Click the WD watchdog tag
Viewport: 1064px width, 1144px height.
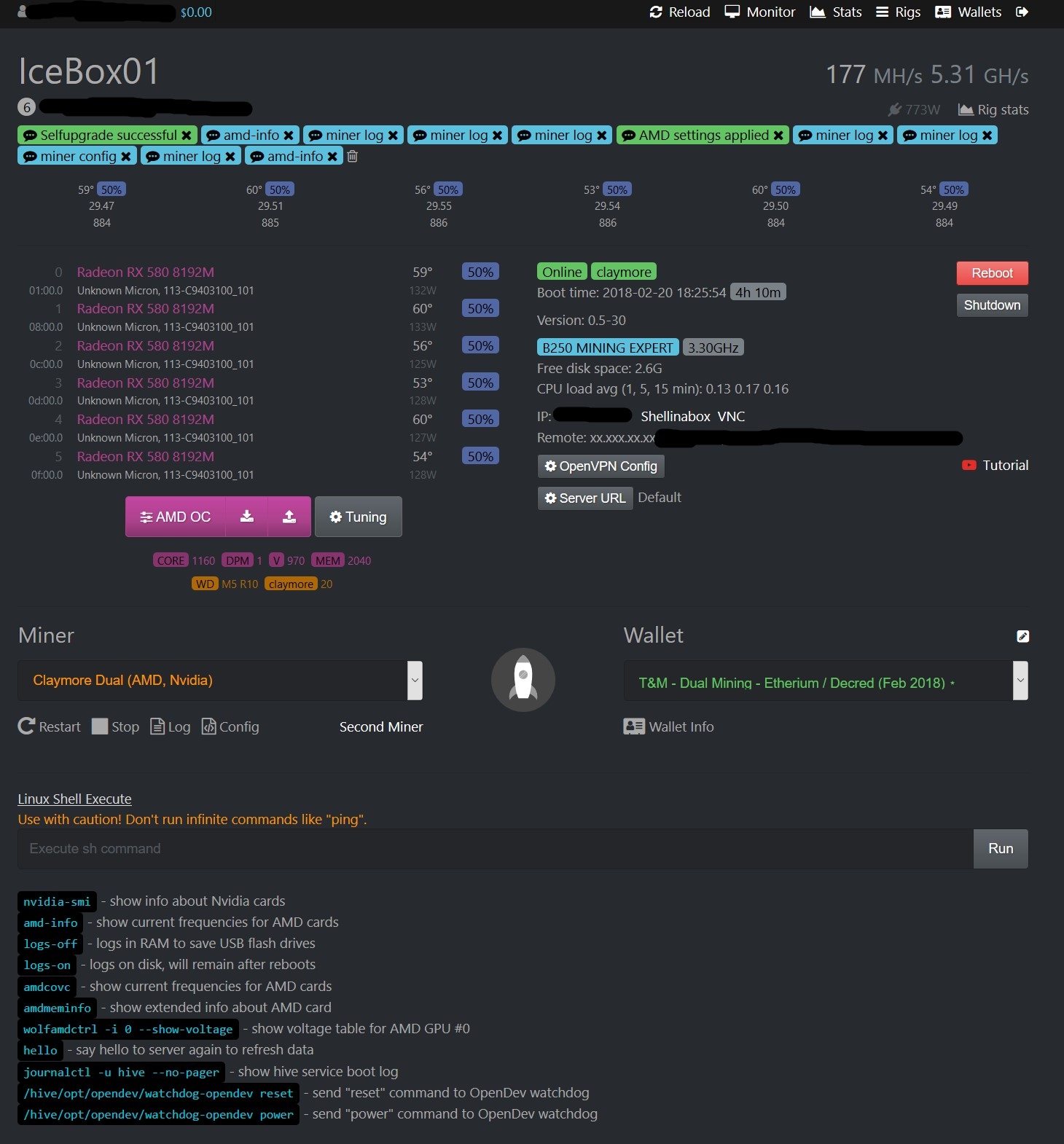coord(205,584)
